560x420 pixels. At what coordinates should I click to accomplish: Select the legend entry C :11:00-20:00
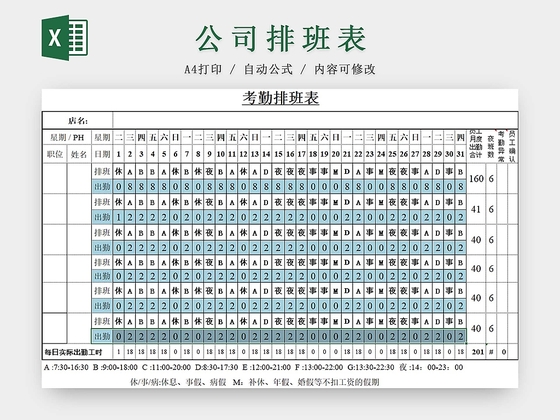click(x=166, y=367)
